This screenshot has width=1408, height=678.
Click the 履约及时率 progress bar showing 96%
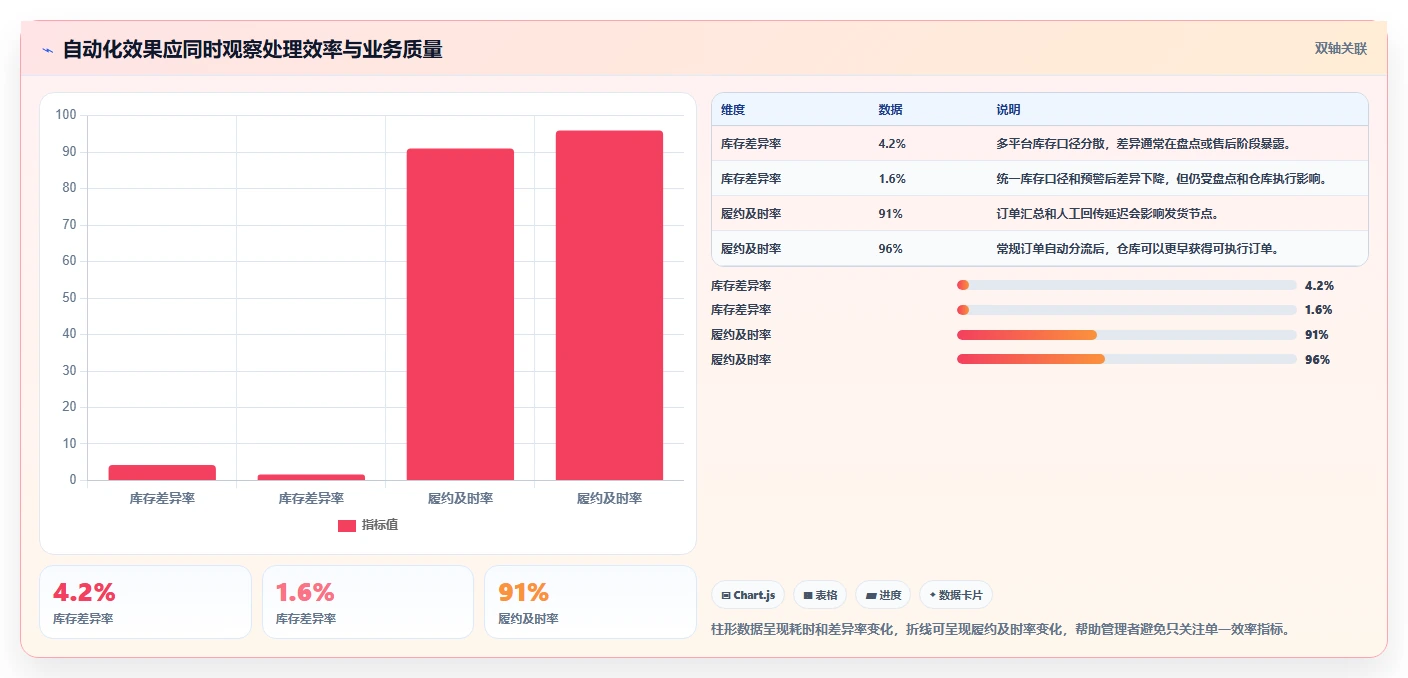click(1127, 359)
